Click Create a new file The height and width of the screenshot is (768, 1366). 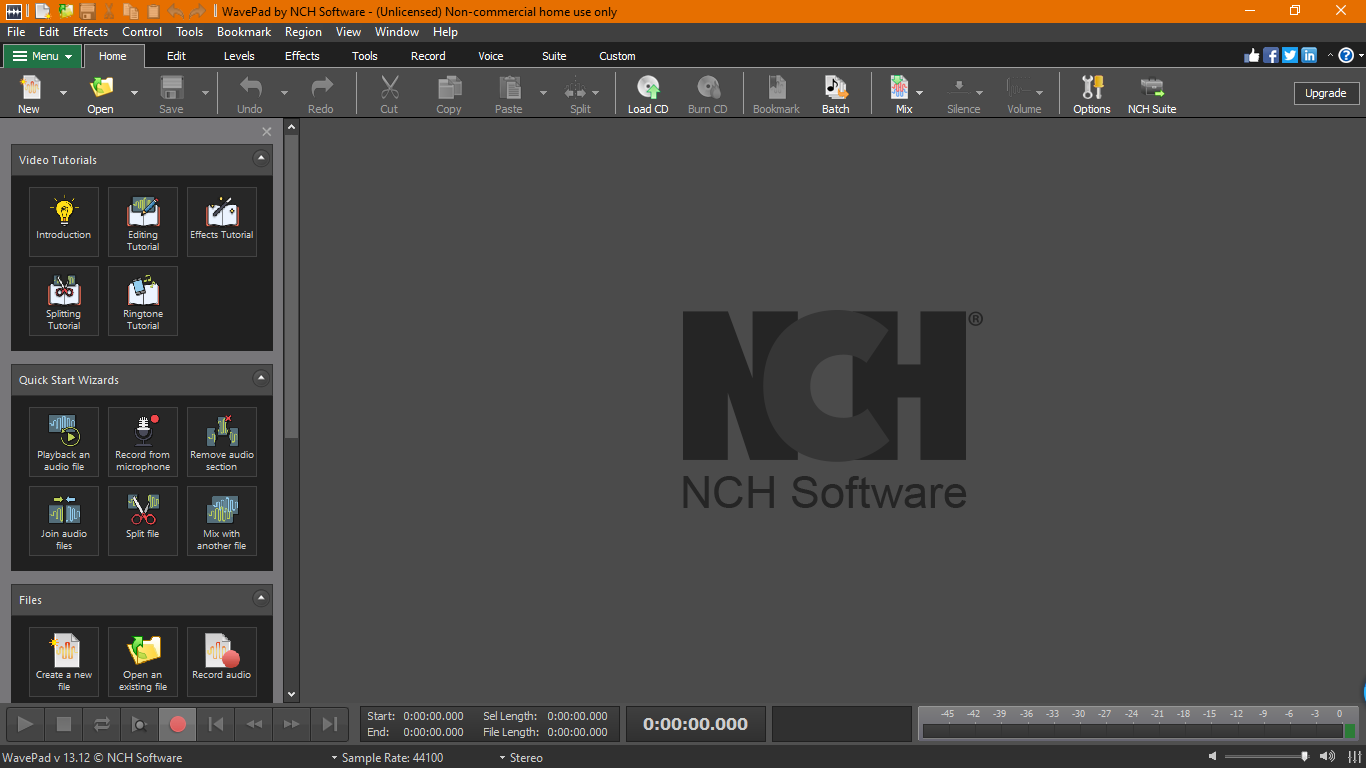pos(64,662)
